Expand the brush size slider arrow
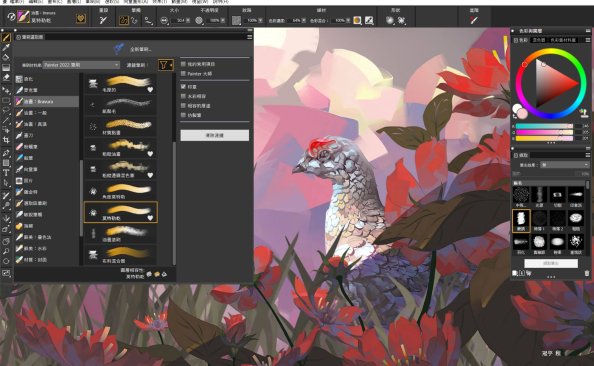Screen dimensions: 594x366 click(188, 20)
